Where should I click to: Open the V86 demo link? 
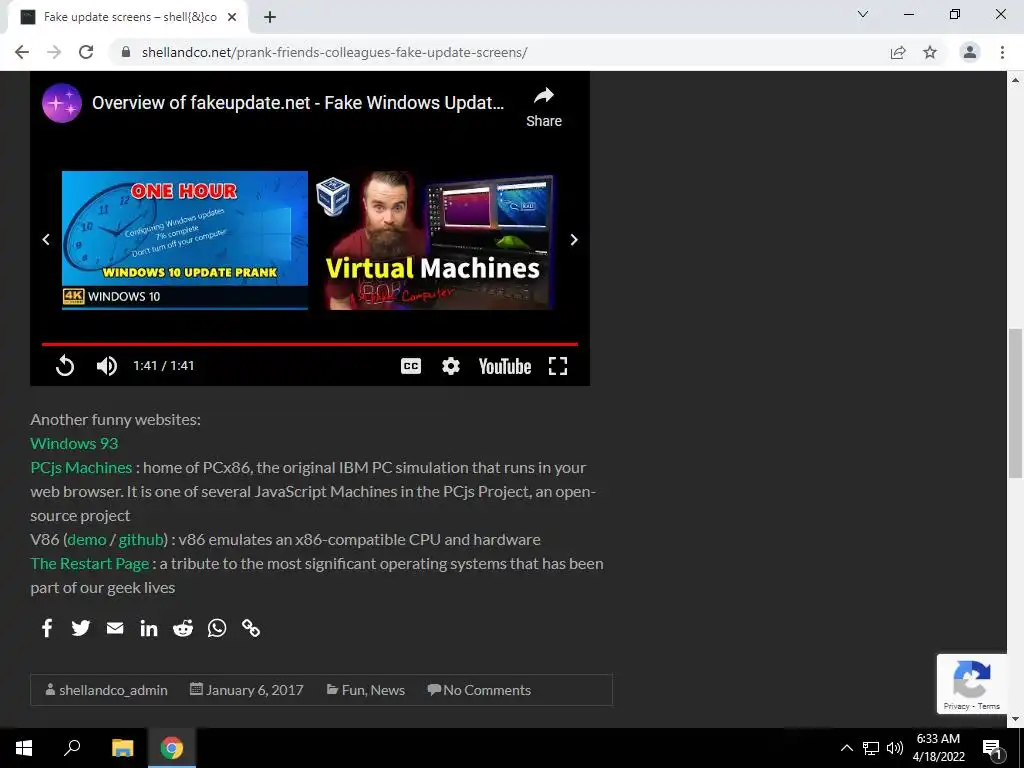point(87,539)
